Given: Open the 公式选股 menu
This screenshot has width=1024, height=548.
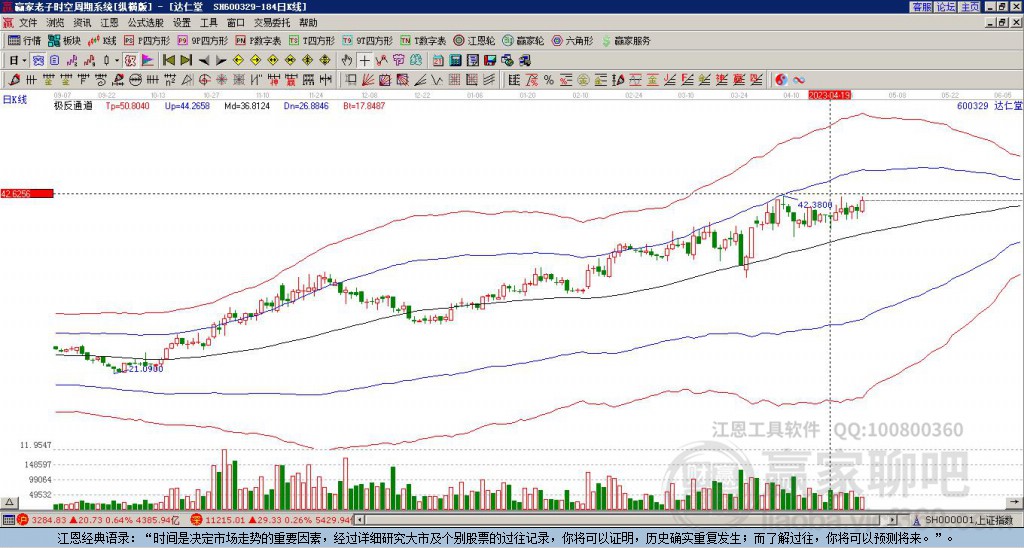Looking at the screenshot, I should (146, 23).
